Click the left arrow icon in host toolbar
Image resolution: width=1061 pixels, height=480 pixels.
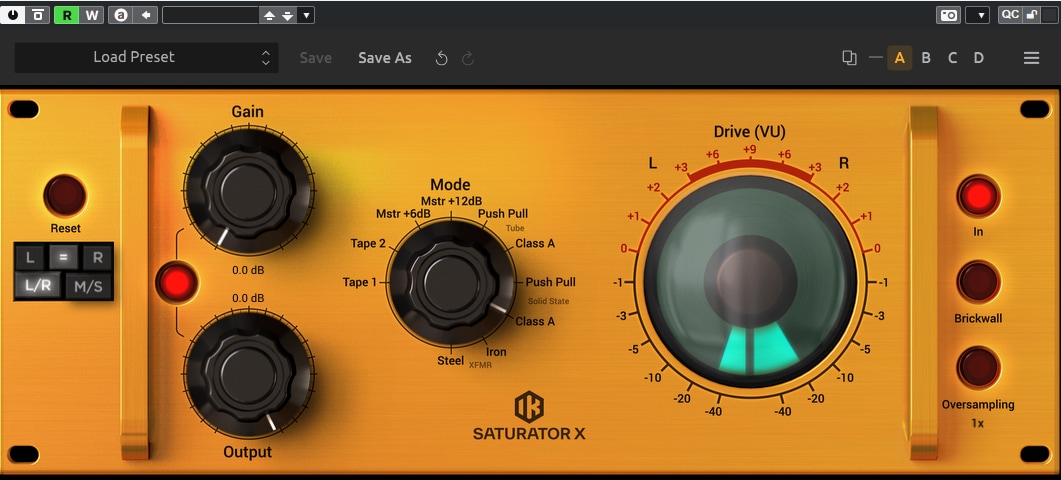point(145,14)
